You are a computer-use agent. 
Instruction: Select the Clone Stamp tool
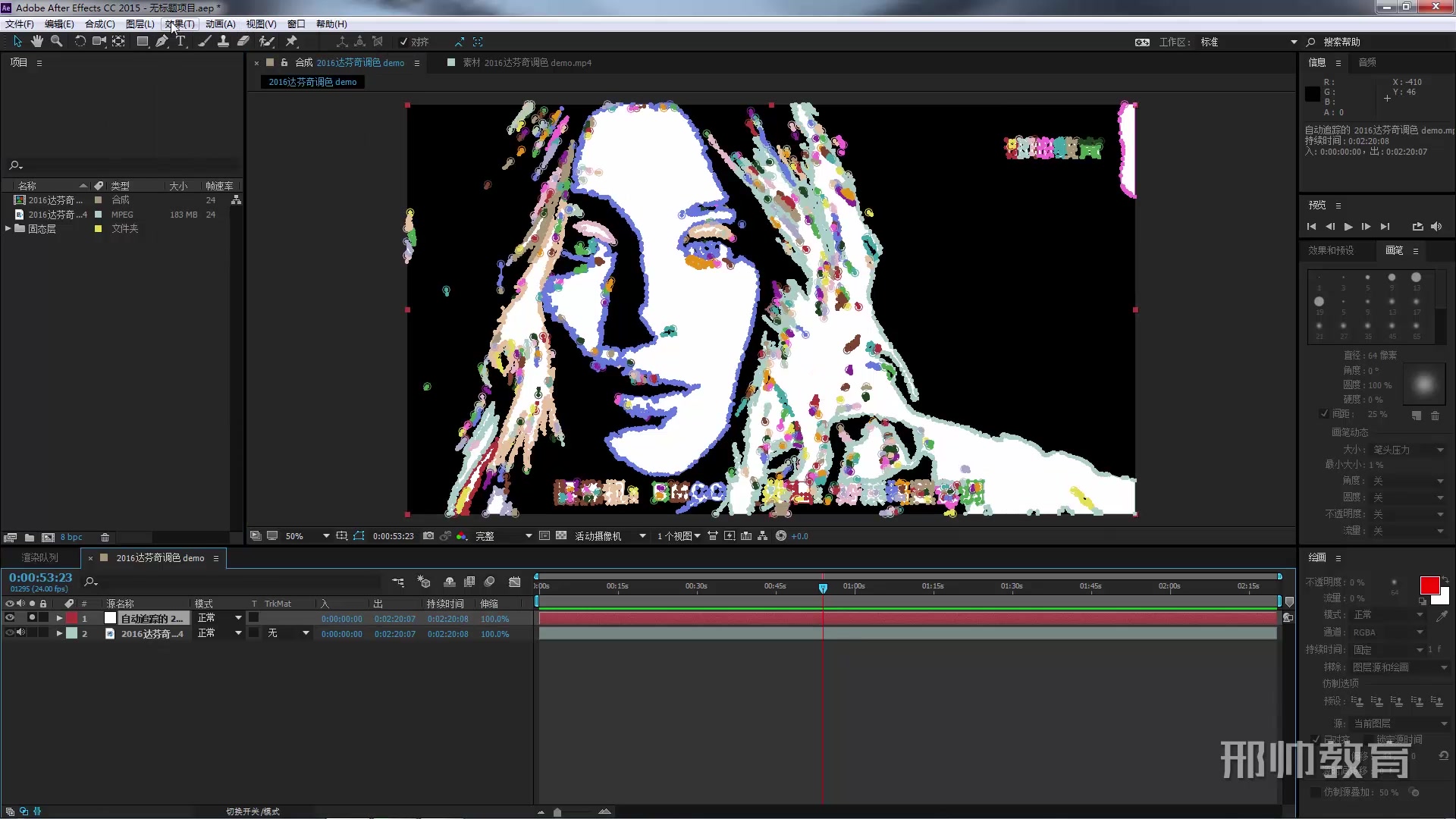[223, 42]
